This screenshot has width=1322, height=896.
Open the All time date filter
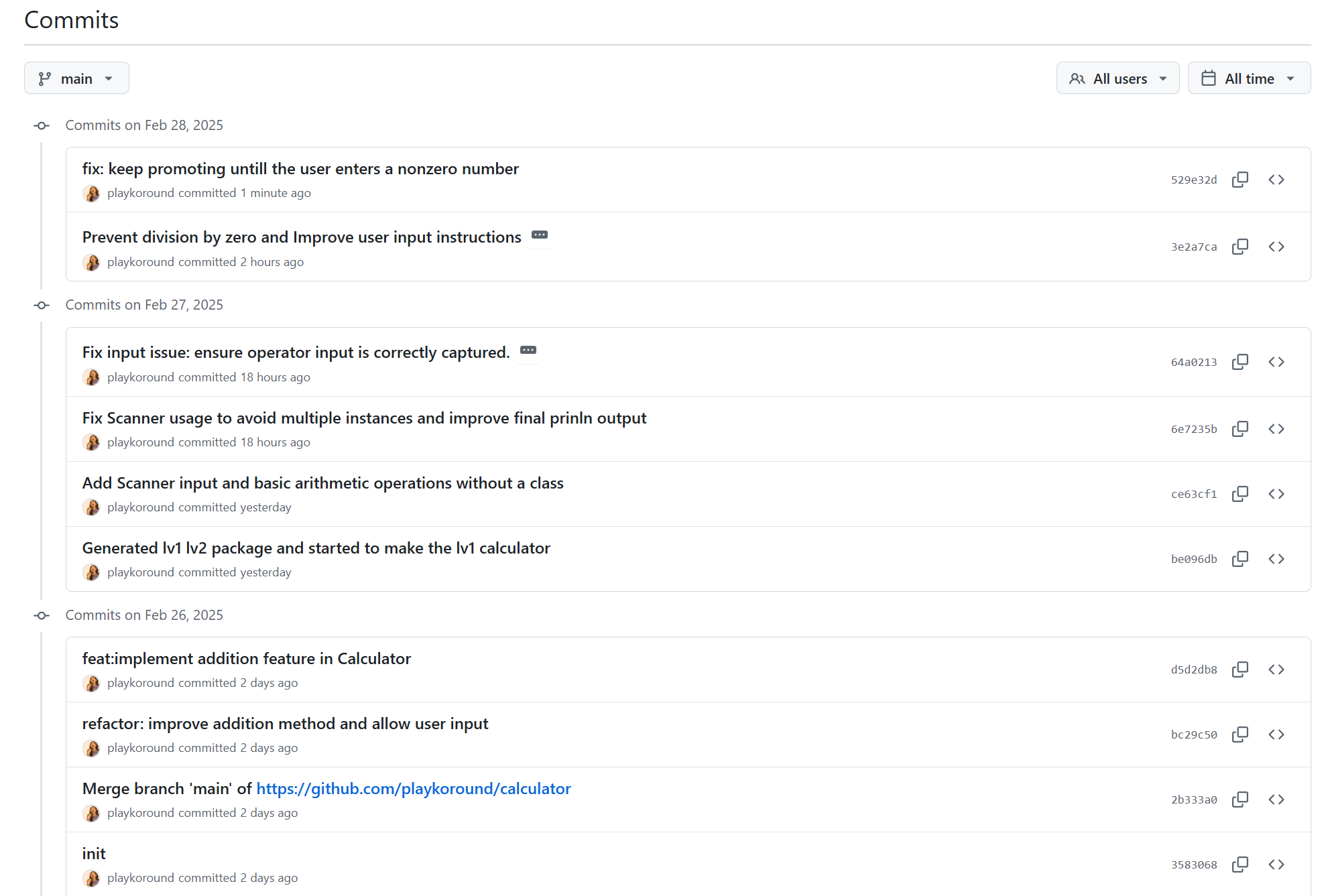point(1248,78)
